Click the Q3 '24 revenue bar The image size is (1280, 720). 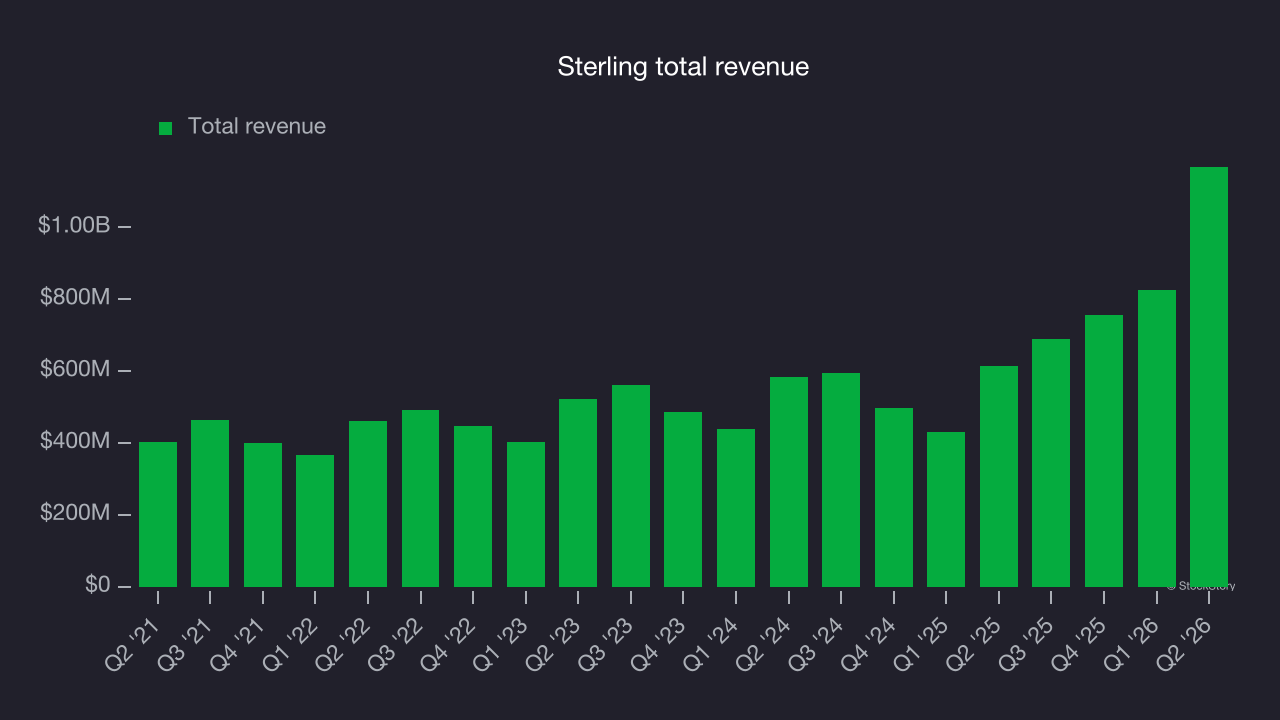[x=841, y=480]
